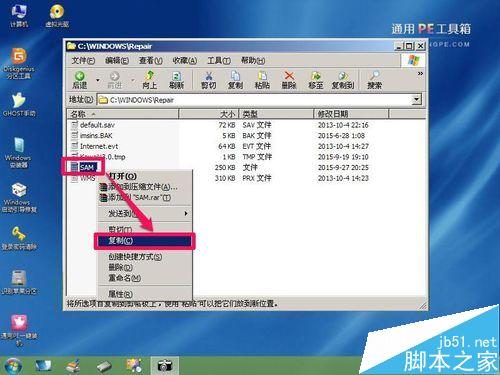Open the disk drive taskbar icon
500x375 pixels.
pos(104,366)
